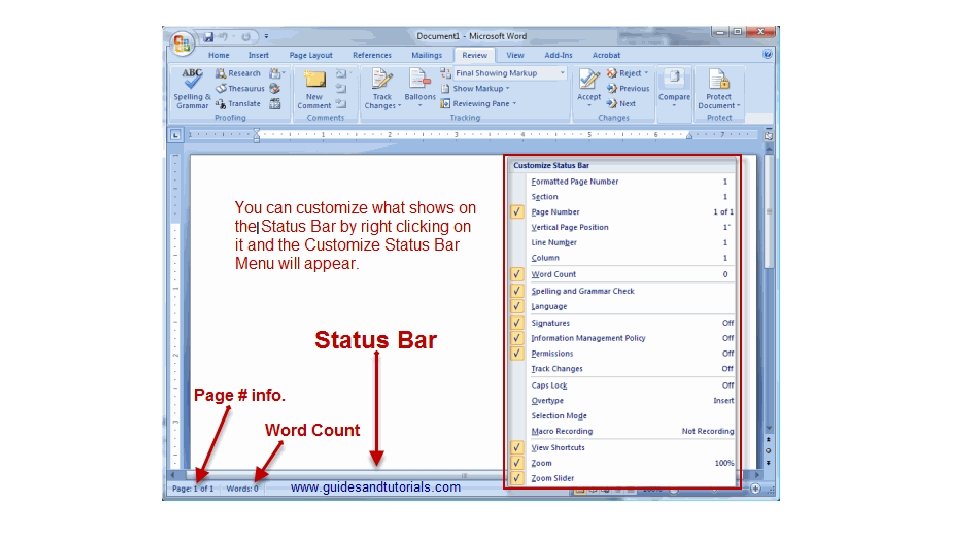Open the Protect Document dropdown
Screen dimensions: 960x540
pos(719,89)
